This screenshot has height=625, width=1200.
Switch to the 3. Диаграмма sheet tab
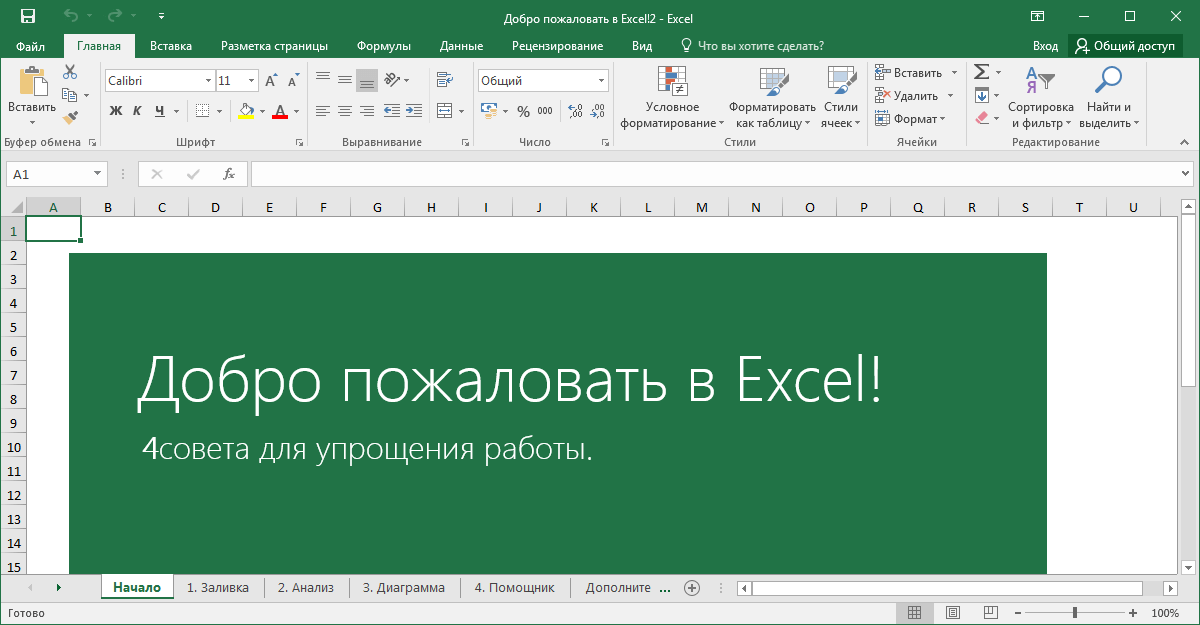pos(403,587)
